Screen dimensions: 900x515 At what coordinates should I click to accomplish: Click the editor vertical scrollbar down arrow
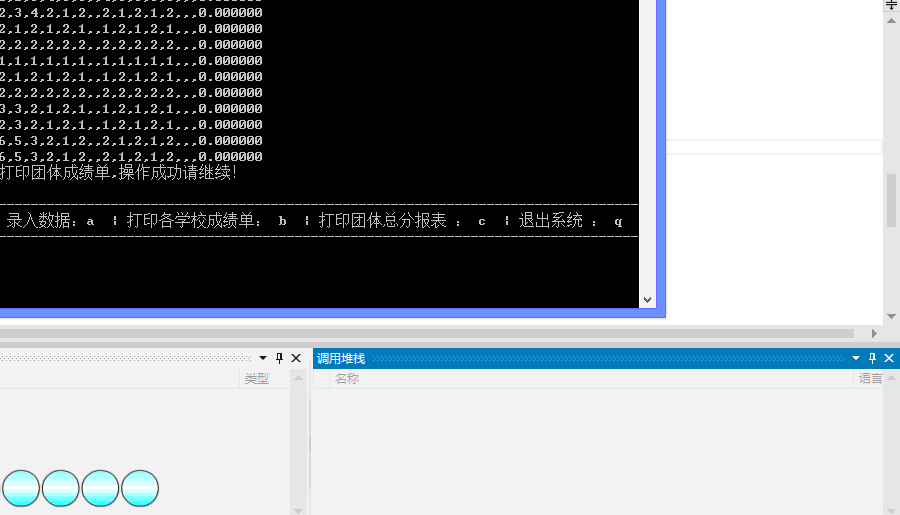coord(891,316)
